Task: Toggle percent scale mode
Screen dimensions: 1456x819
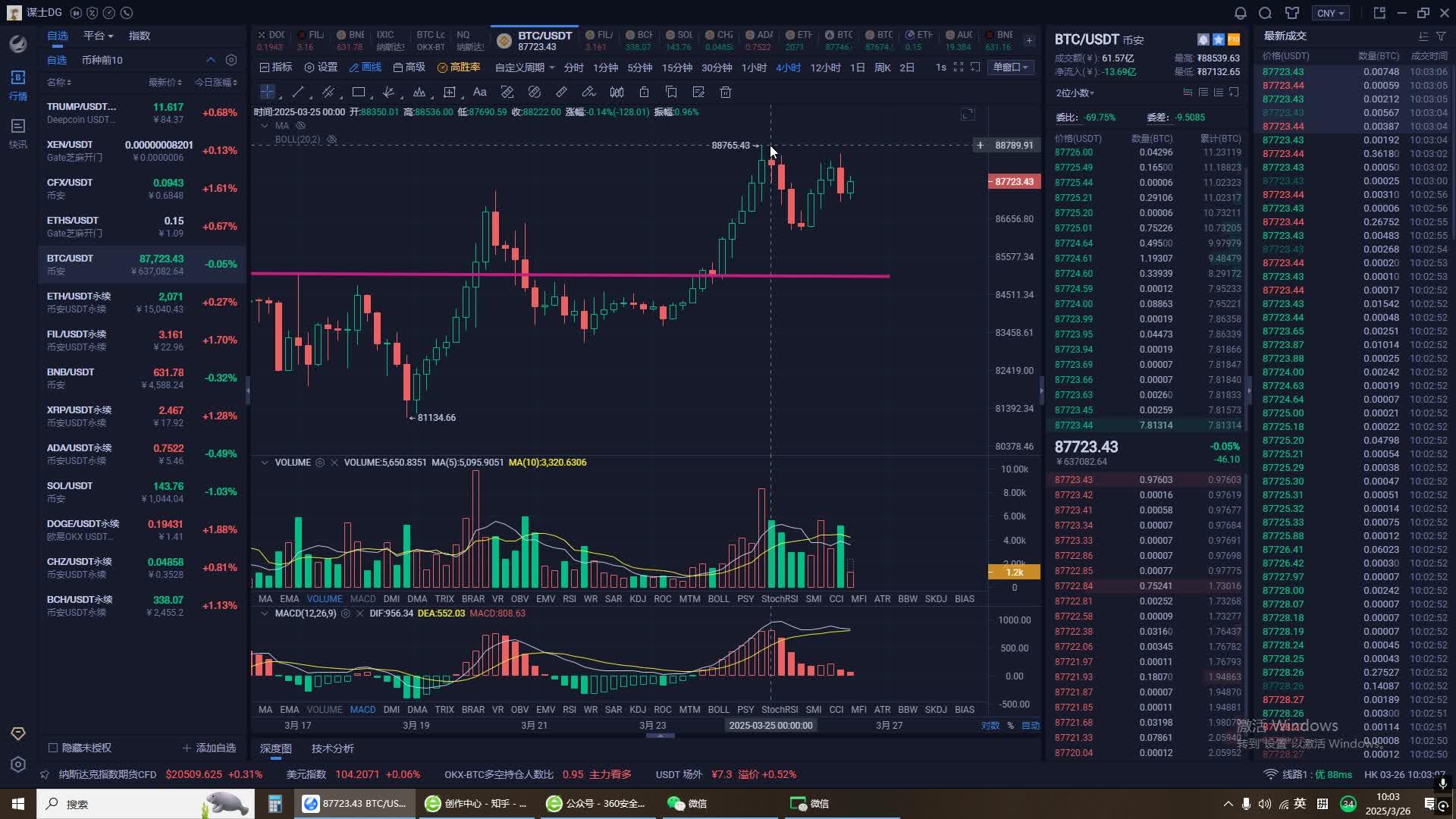Action: click(x=1010, y=726)
